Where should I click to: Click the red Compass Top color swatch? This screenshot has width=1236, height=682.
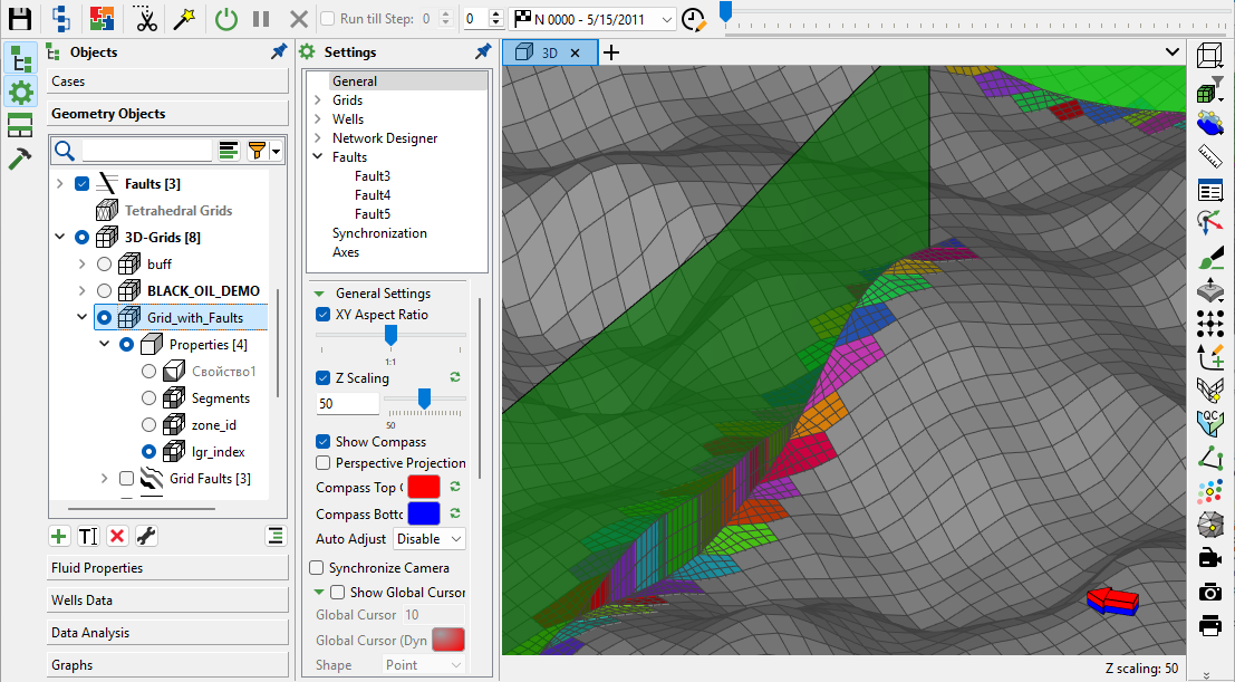click(424, 487)
